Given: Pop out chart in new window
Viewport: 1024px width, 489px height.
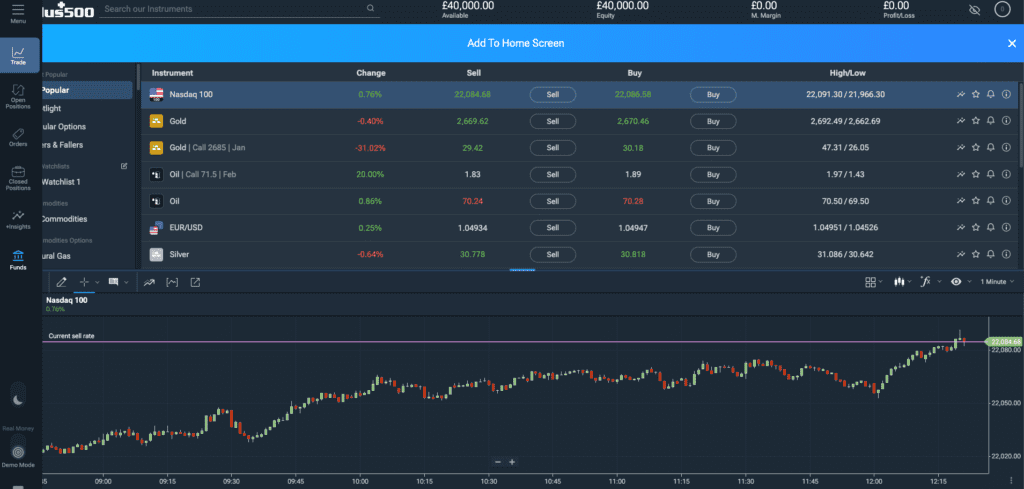Looking at the screenshot, I should 195,282.
